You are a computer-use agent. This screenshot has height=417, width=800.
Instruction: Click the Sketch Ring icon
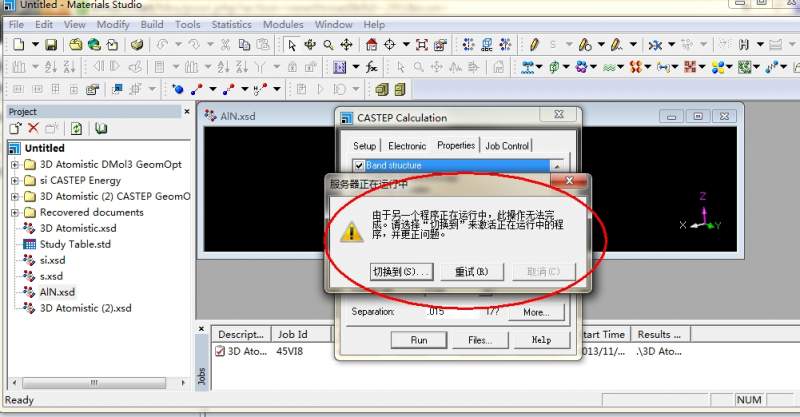[x=585, y=45]
